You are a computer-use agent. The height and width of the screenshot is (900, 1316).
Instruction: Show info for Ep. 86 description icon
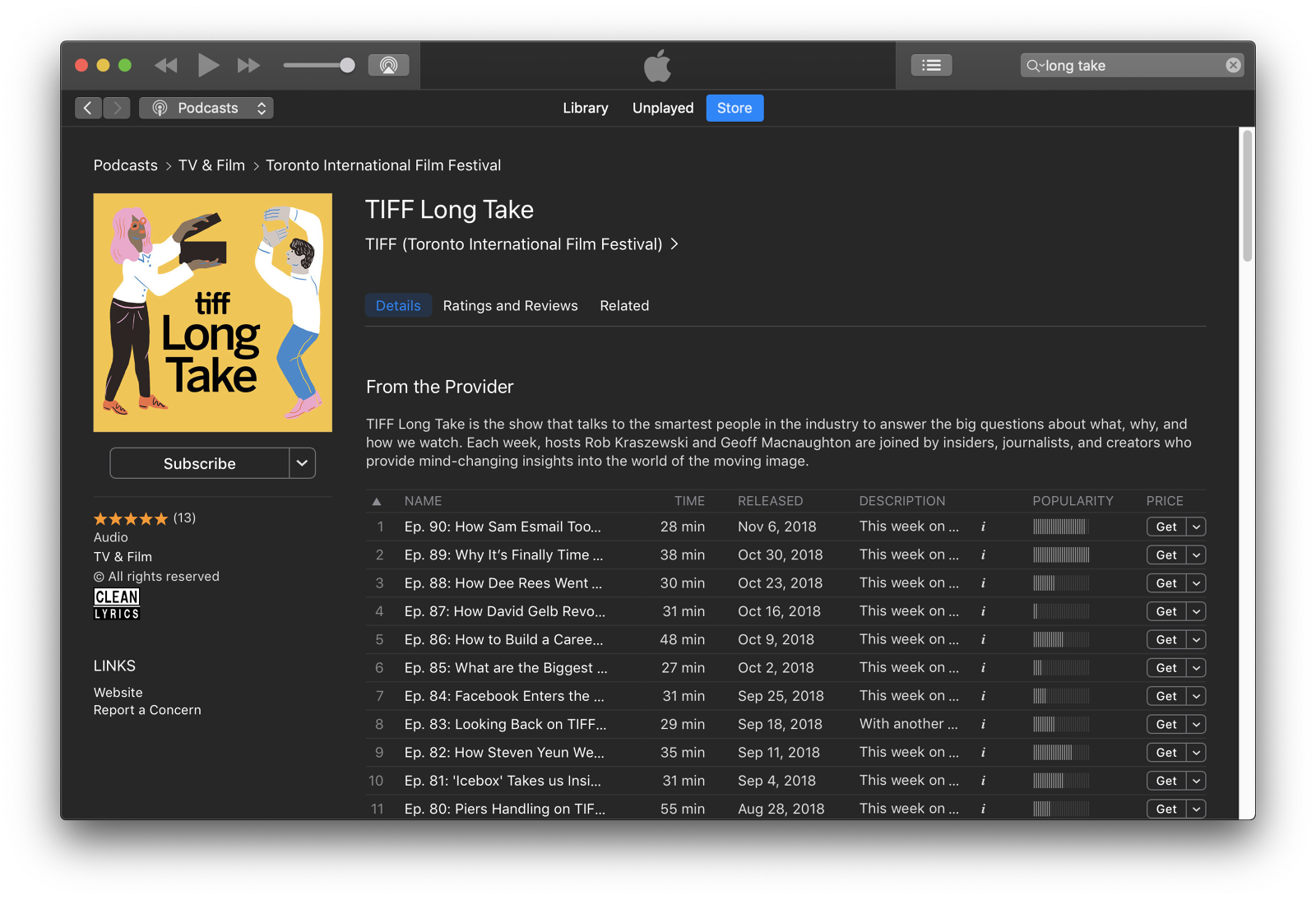[983, 640]
